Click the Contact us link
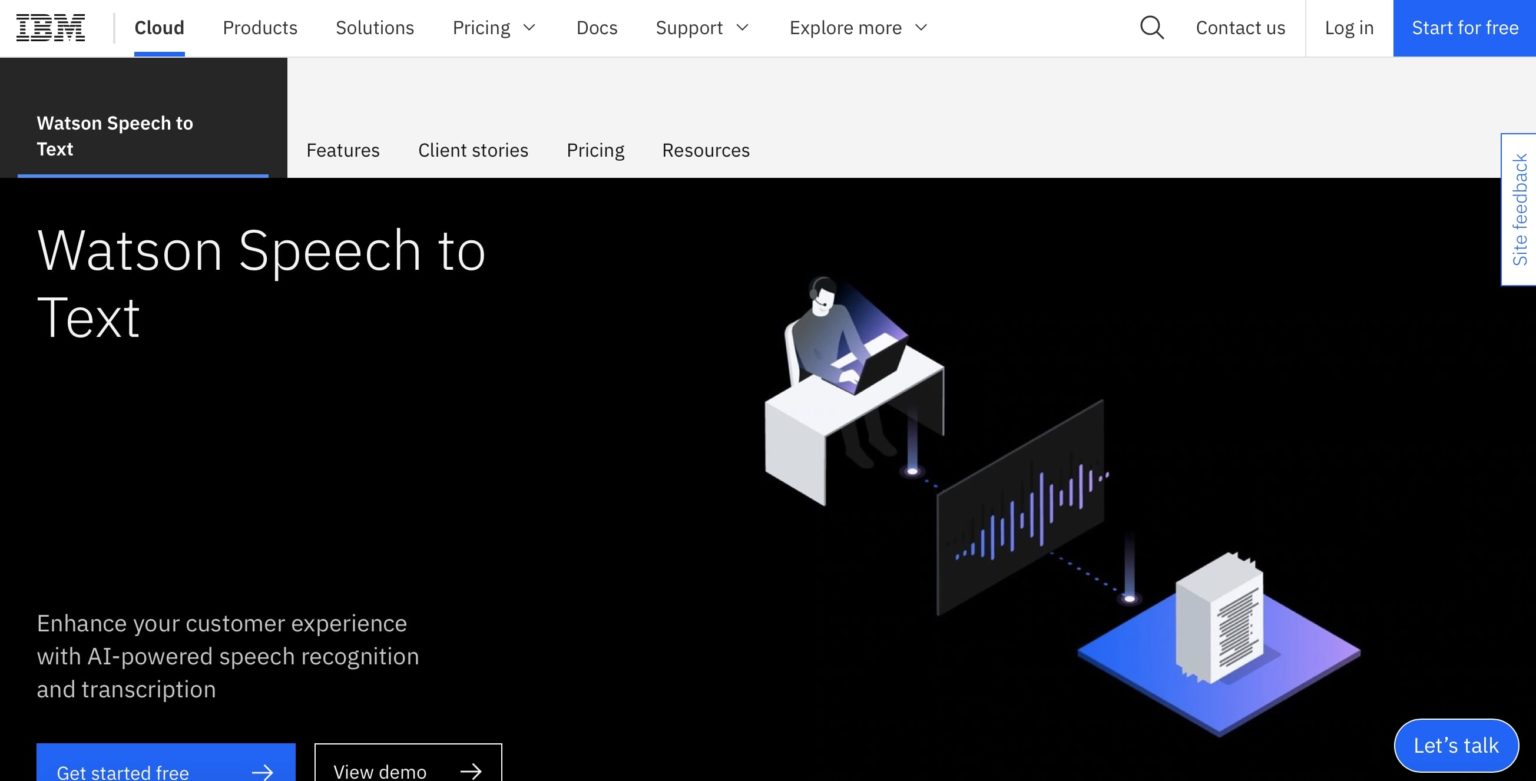The width and height of the screenshot is (1536, 781). [x=1240, y=28]
